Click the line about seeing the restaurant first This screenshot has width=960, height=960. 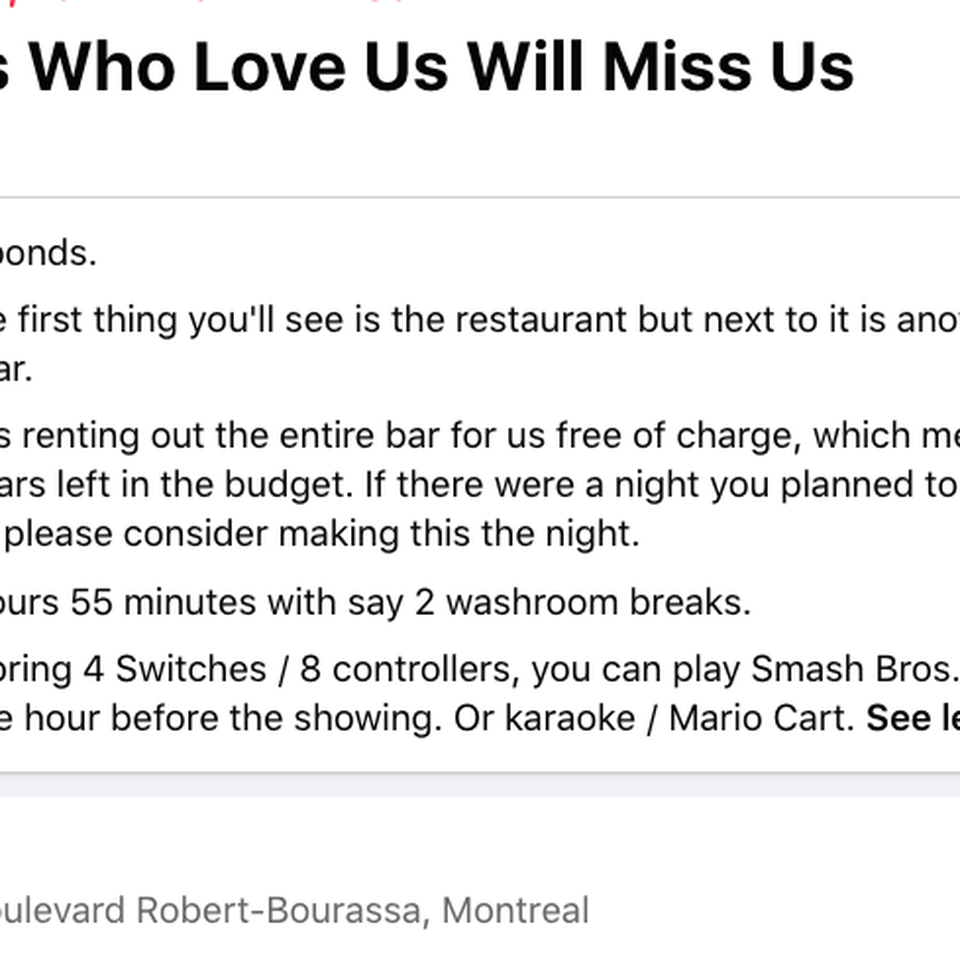(x=480, y=320)
